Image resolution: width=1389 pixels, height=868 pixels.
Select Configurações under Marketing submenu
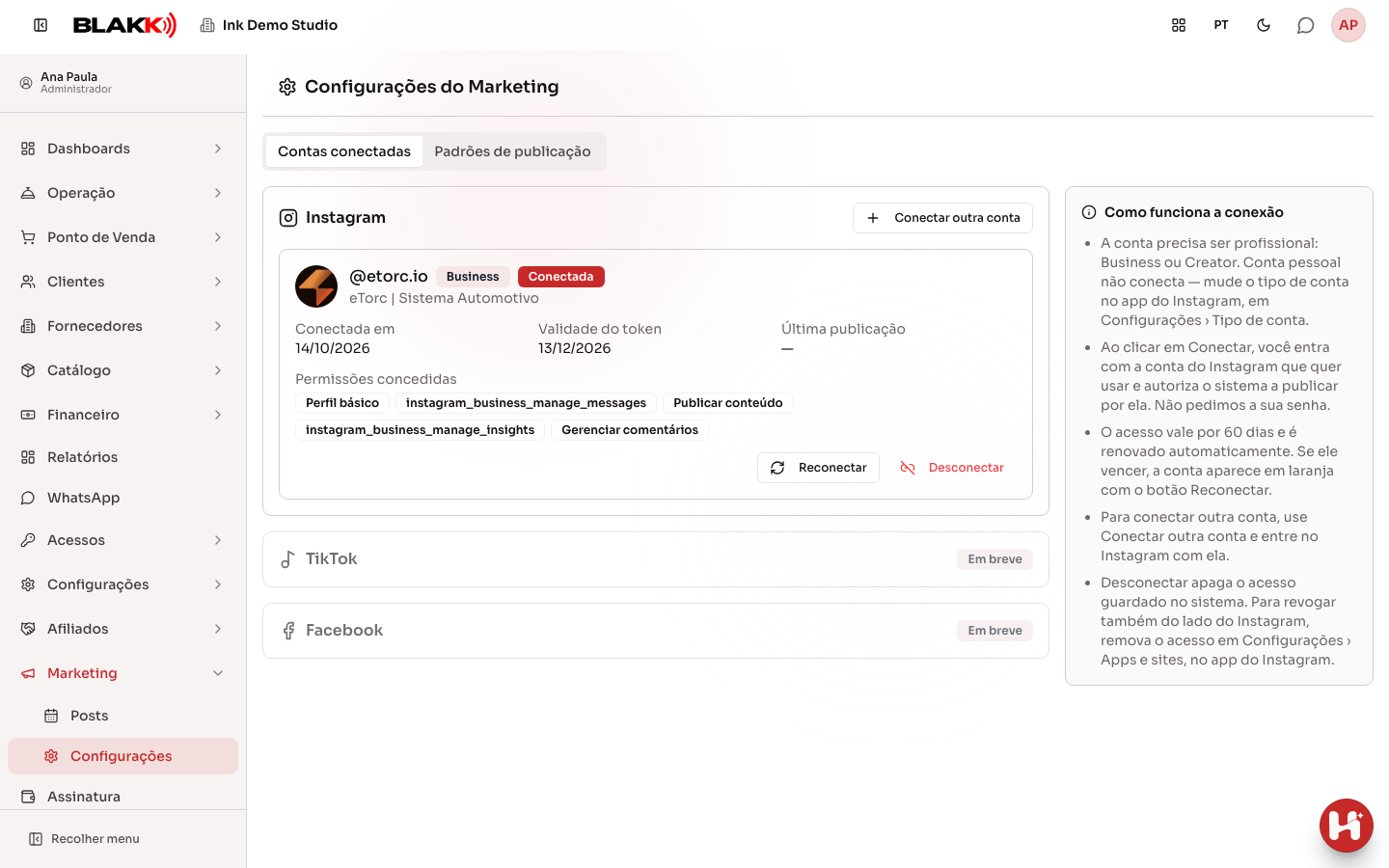click(123, 756)
